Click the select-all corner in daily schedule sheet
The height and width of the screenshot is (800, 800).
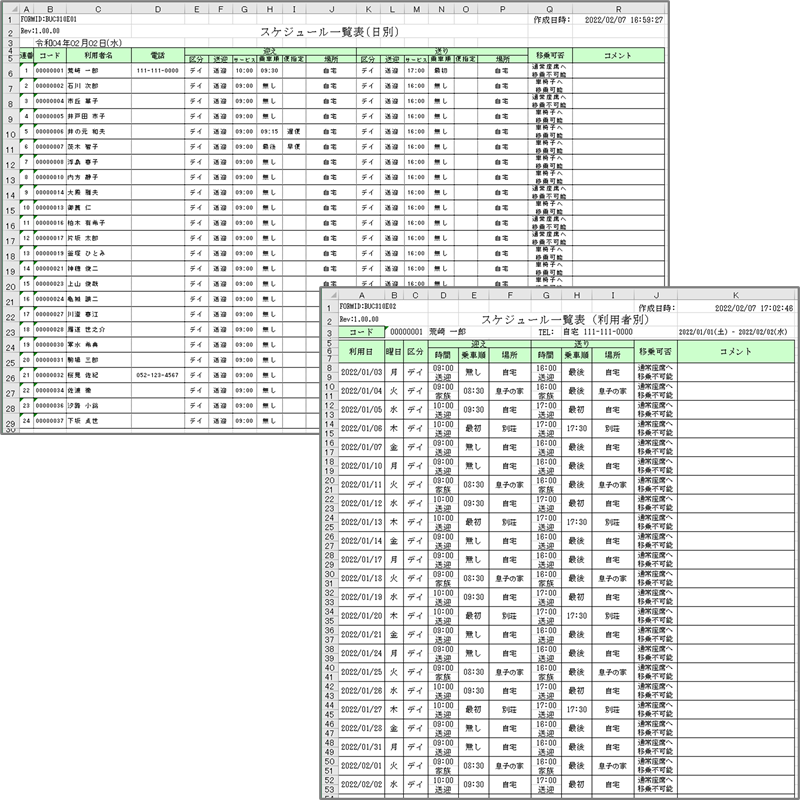(x=10, y=9)
